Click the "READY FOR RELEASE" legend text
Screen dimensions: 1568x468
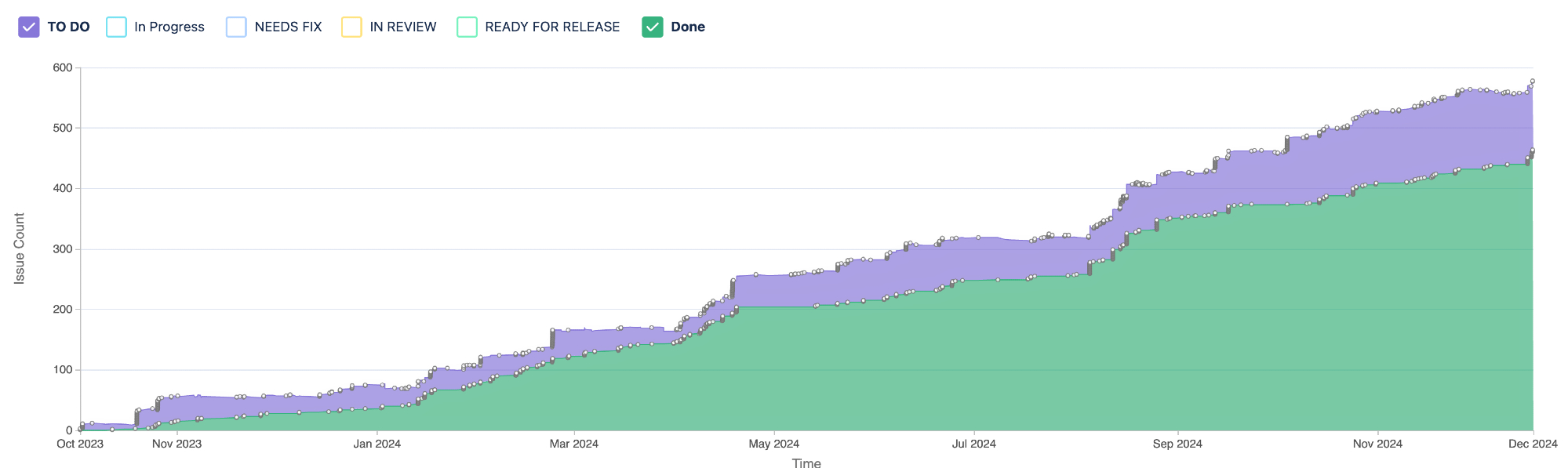[551, 27]
